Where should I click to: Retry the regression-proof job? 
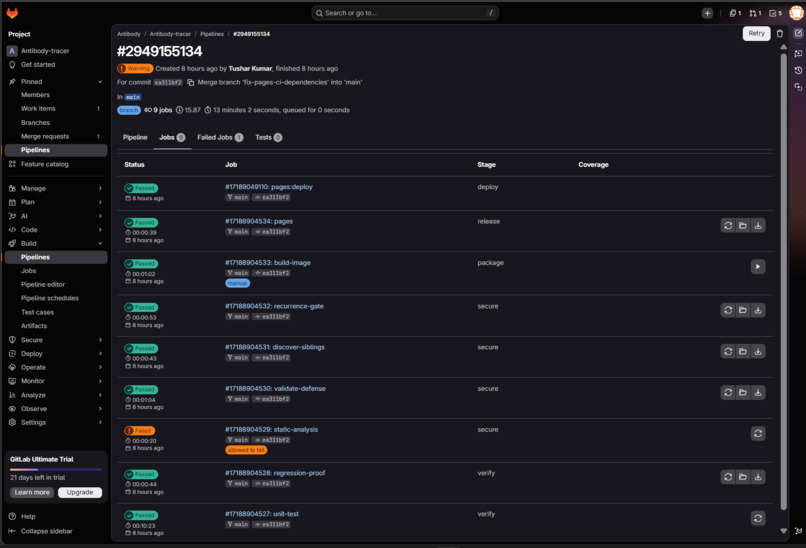(x=728, y=477)
